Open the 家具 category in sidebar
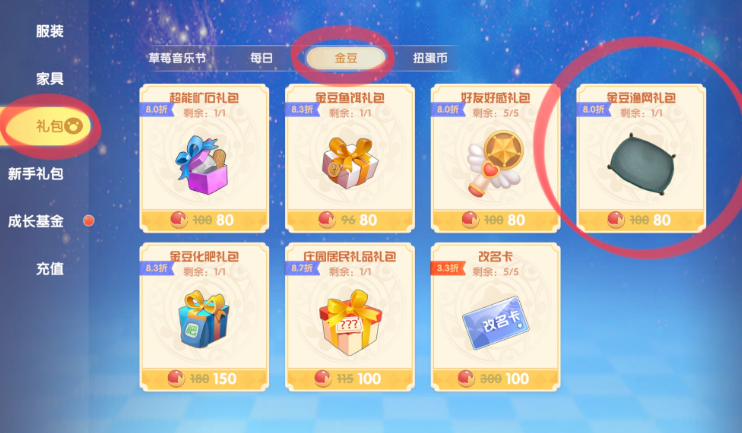742x433 pixels. pos(50,79)
